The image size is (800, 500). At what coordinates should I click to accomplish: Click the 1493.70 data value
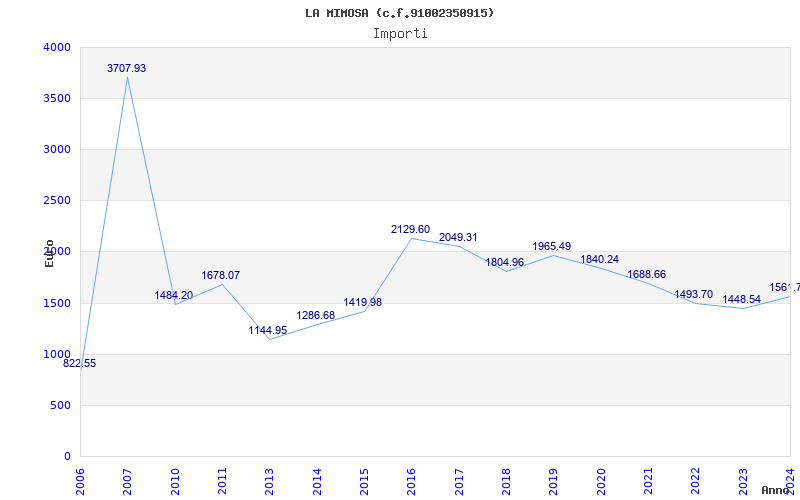pyautogui.click(x=694, y=294)
